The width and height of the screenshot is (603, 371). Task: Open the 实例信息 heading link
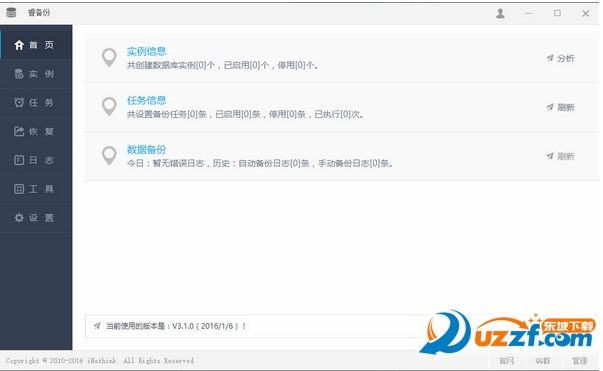pos(147,52)
